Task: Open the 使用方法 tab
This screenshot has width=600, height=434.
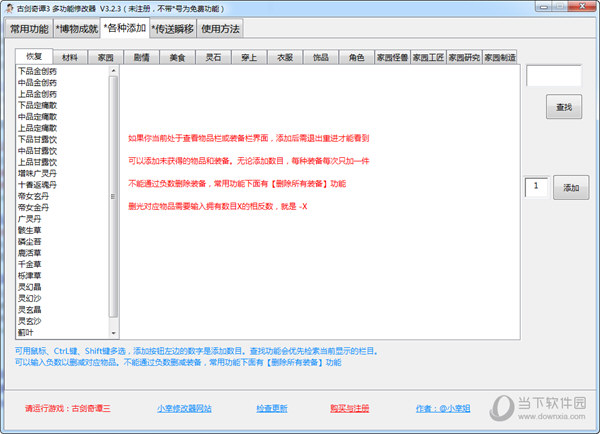Action: coord(220,29)
